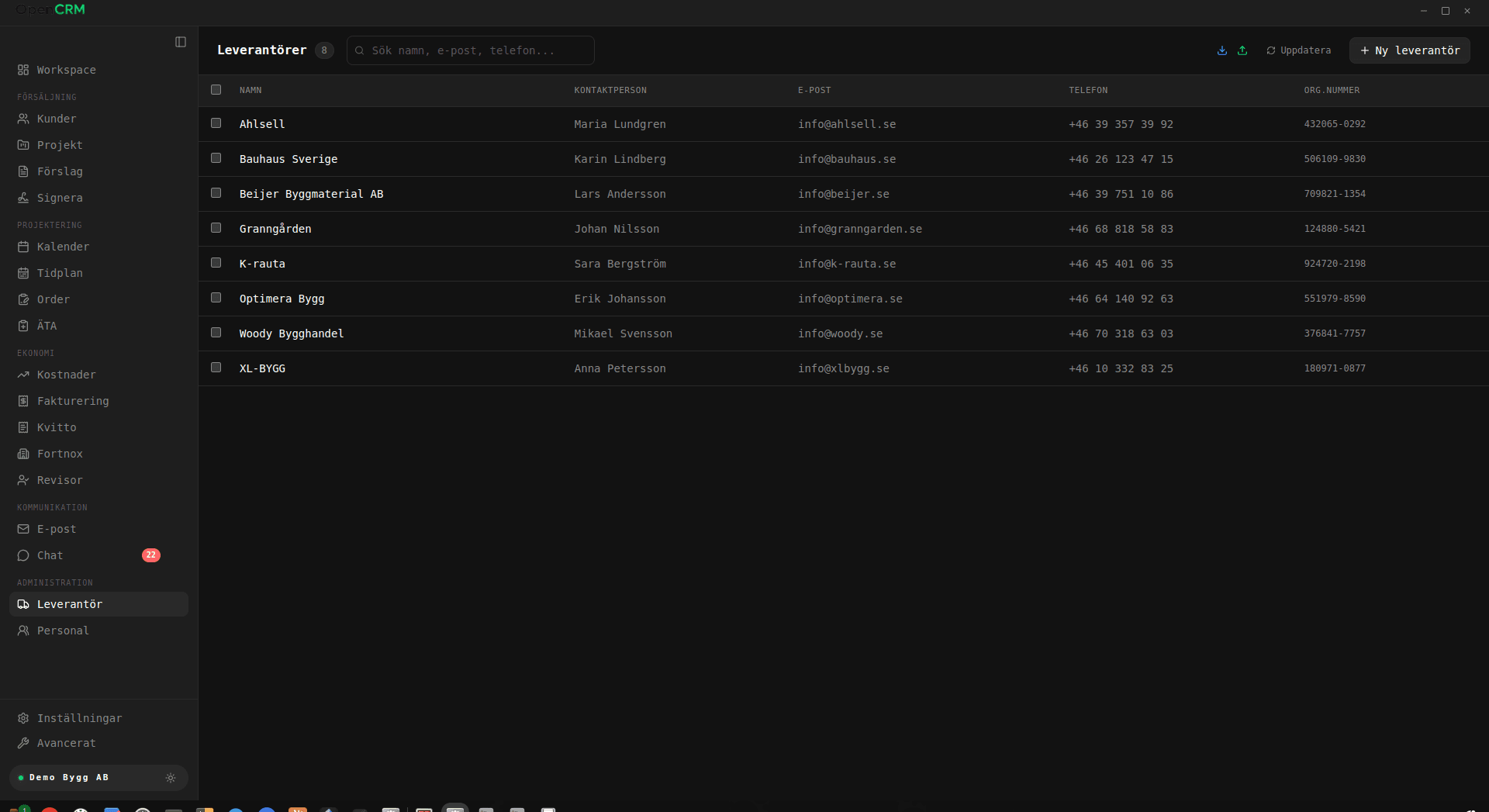
Task: Open the Bauhaus Sverige supplier name
Action: coord(288,159)
